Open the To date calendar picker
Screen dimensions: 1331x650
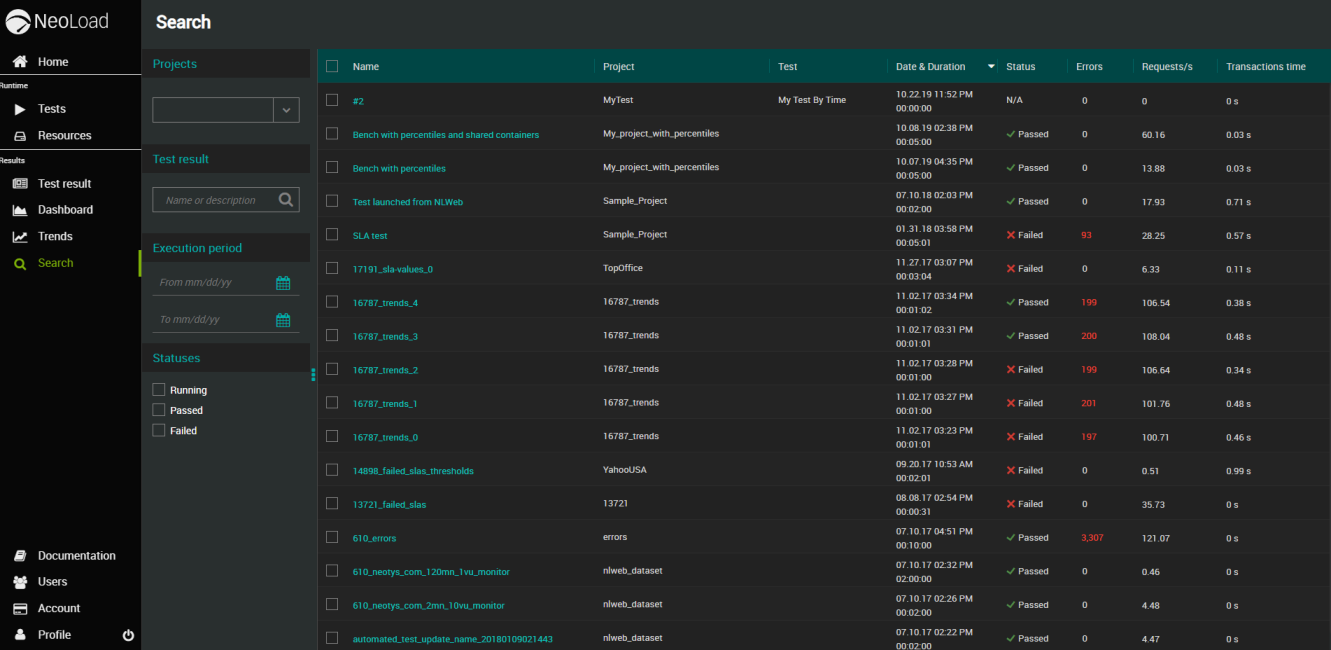coord(283,320)
